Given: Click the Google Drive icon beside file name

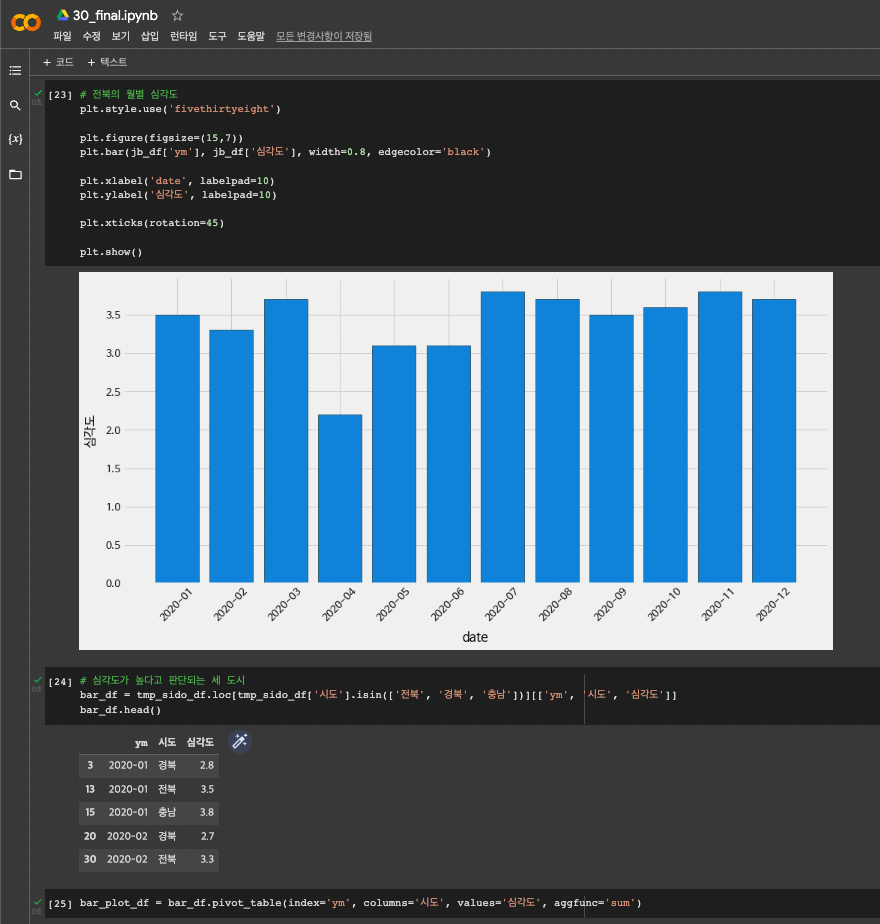Looking at the screenshot, I should coord(63,15).
